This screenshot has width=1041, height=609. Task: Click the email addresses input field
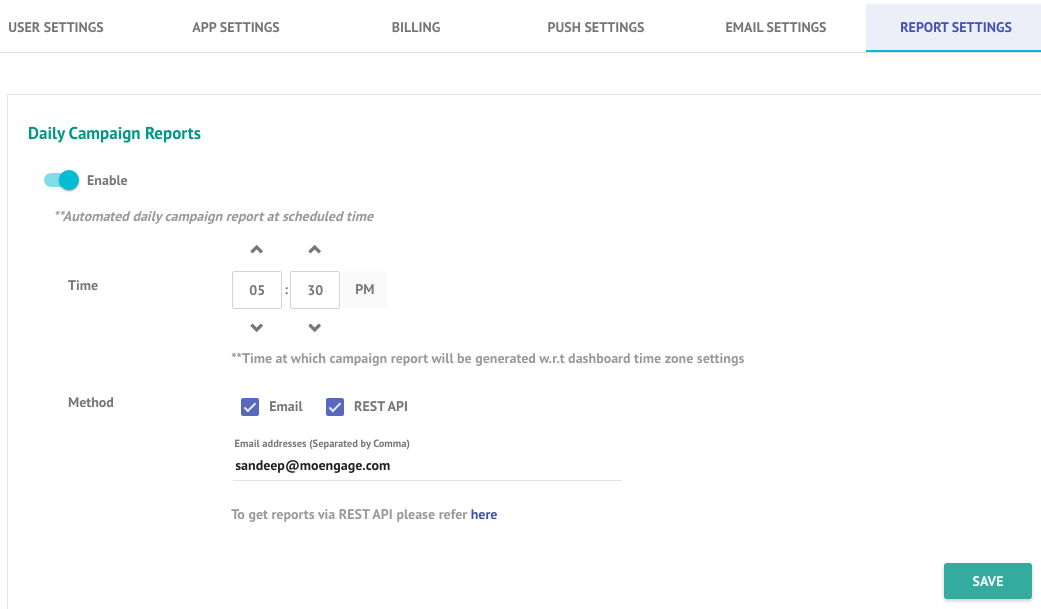pos(427,466)
